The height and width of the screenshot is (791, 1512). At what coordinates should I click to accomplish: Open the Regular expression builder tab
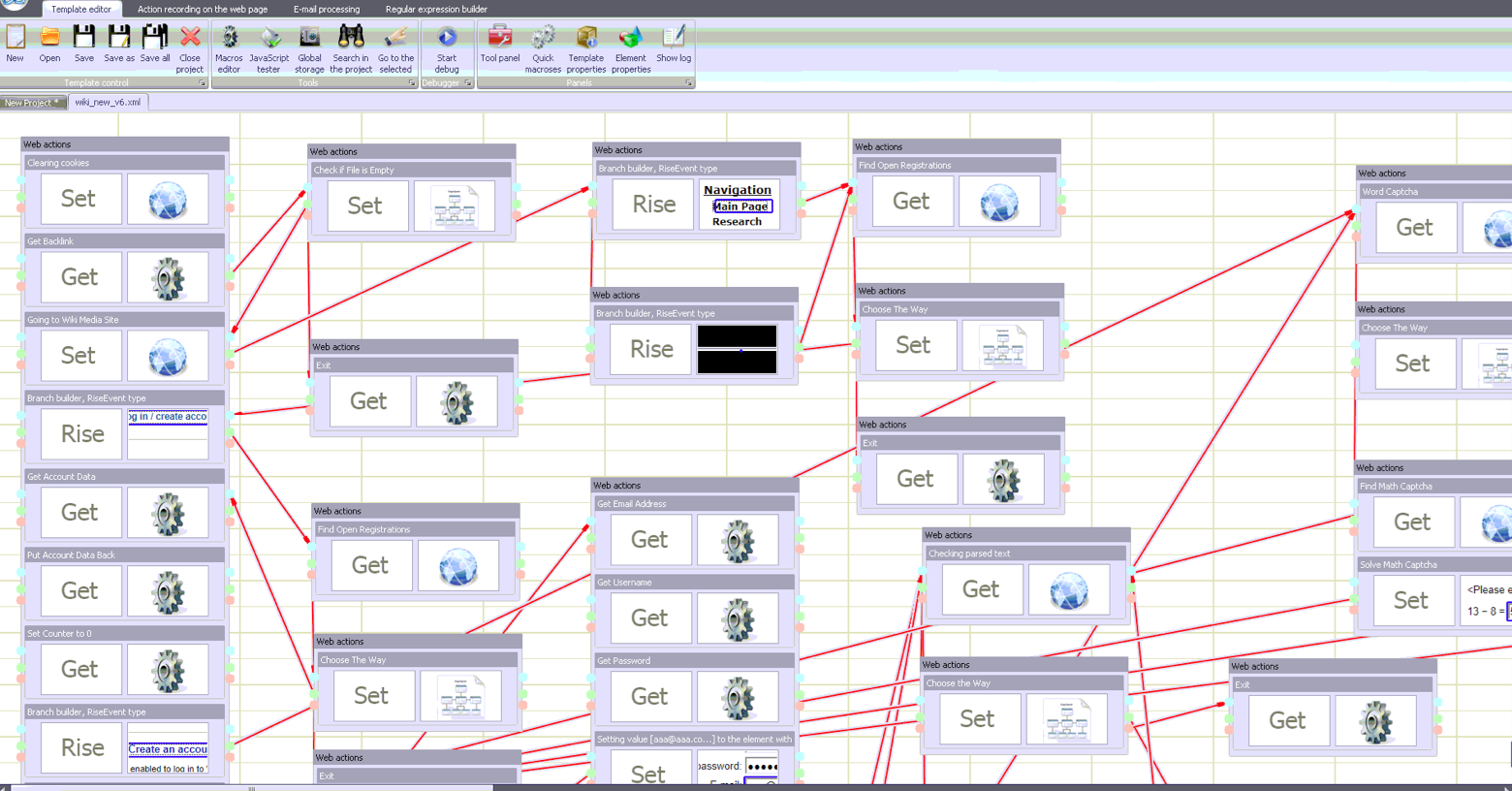tap(436, 9)
